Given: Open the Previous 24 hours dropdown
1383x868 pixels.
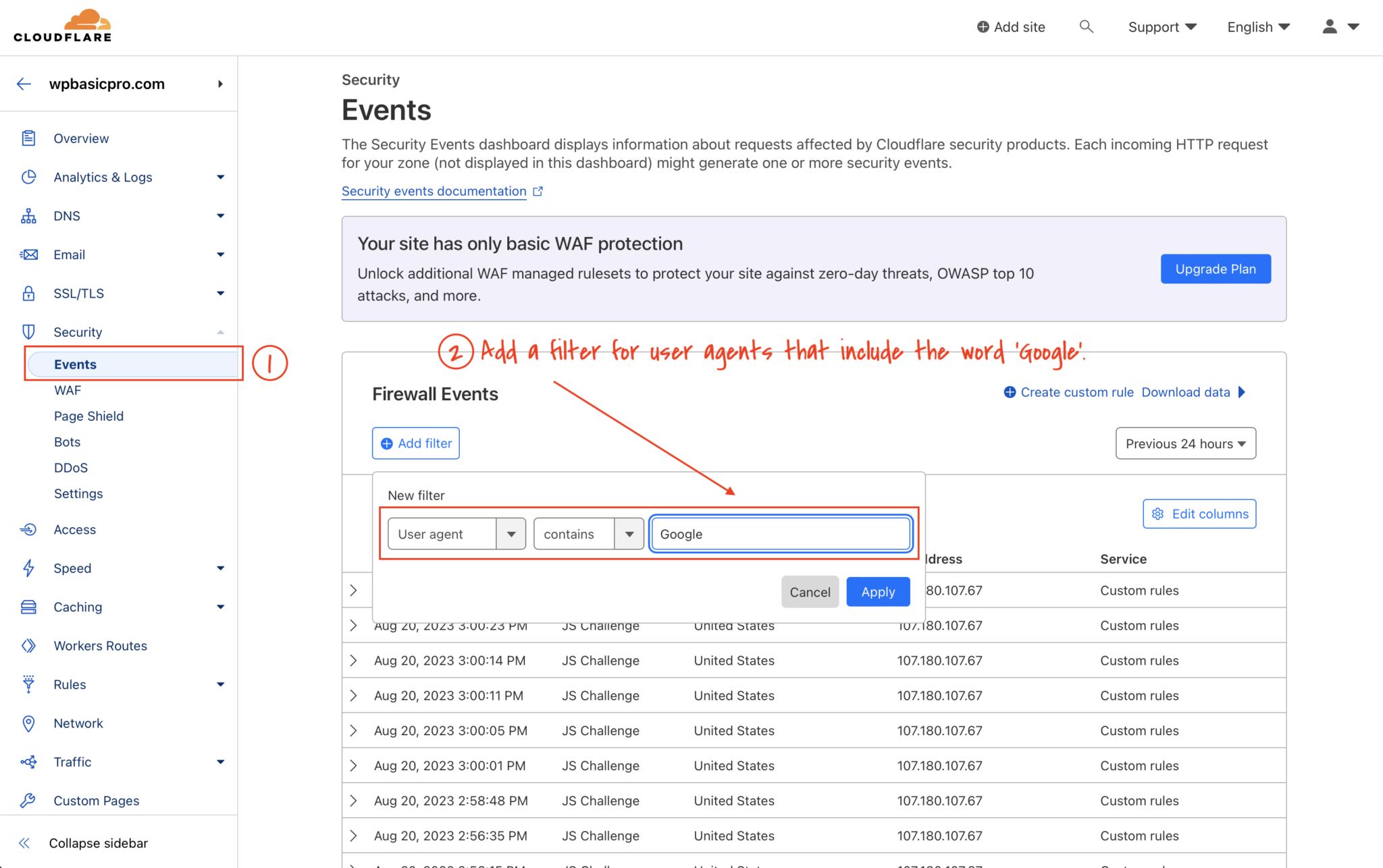Looking at the screenshot, I should (1185, 443).
